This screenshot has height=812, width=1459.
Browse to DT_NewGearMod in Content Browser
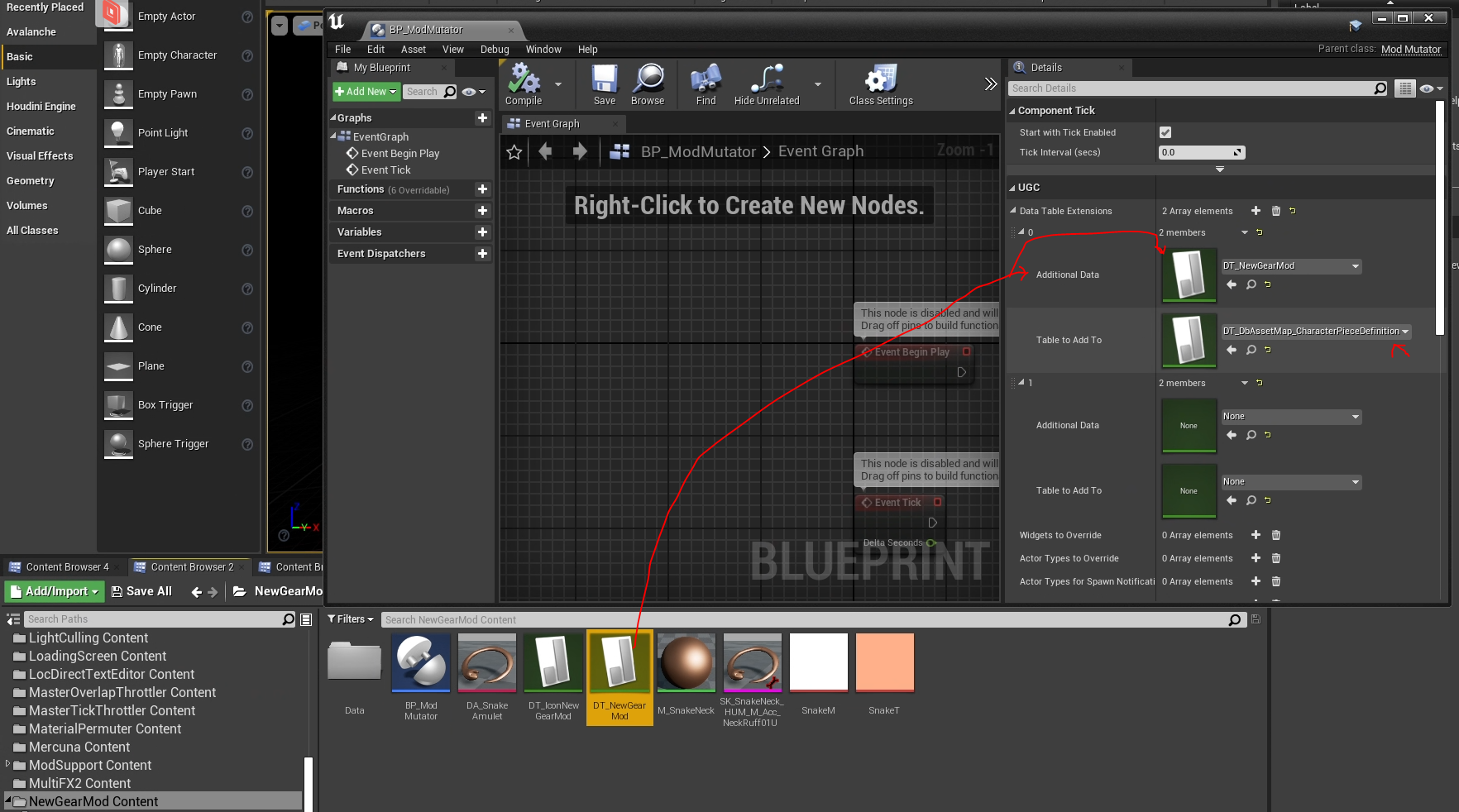click(1251, 284)
